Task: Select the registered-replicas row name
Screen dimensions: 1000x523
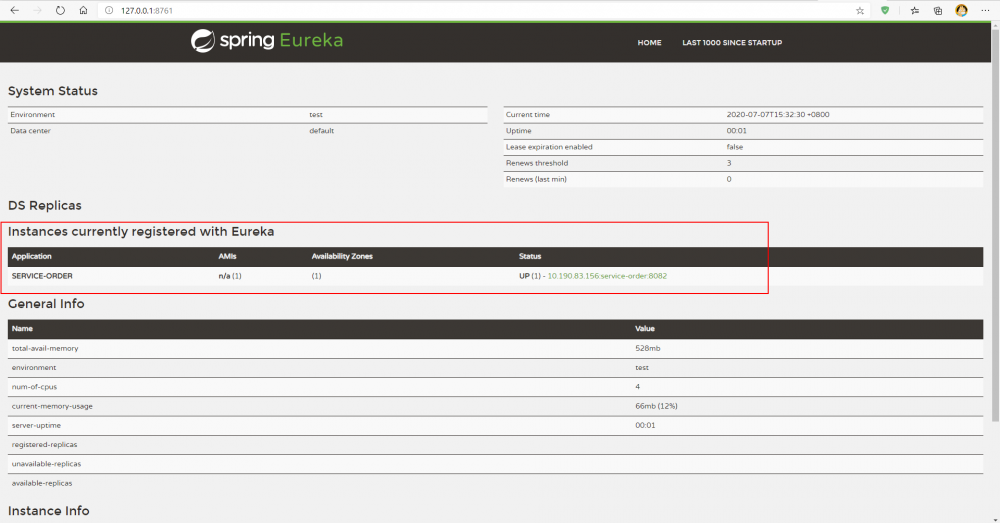Action: click(x=45, y=445)
